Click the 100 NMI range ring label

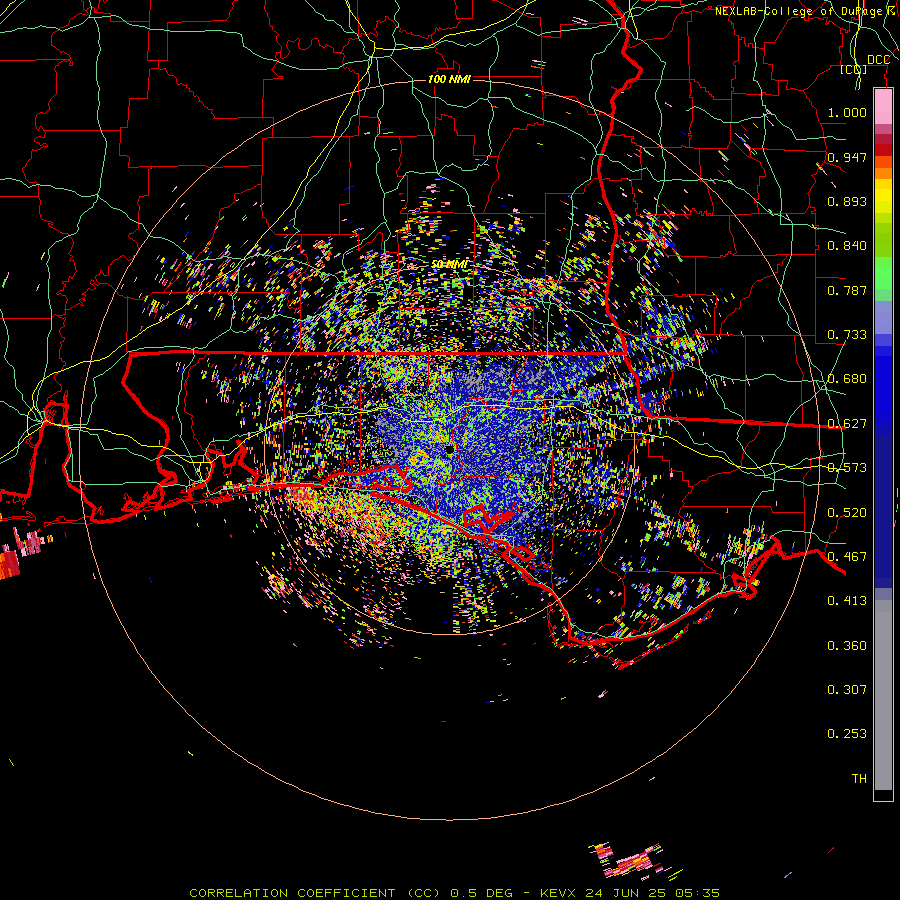click(449, 79)
